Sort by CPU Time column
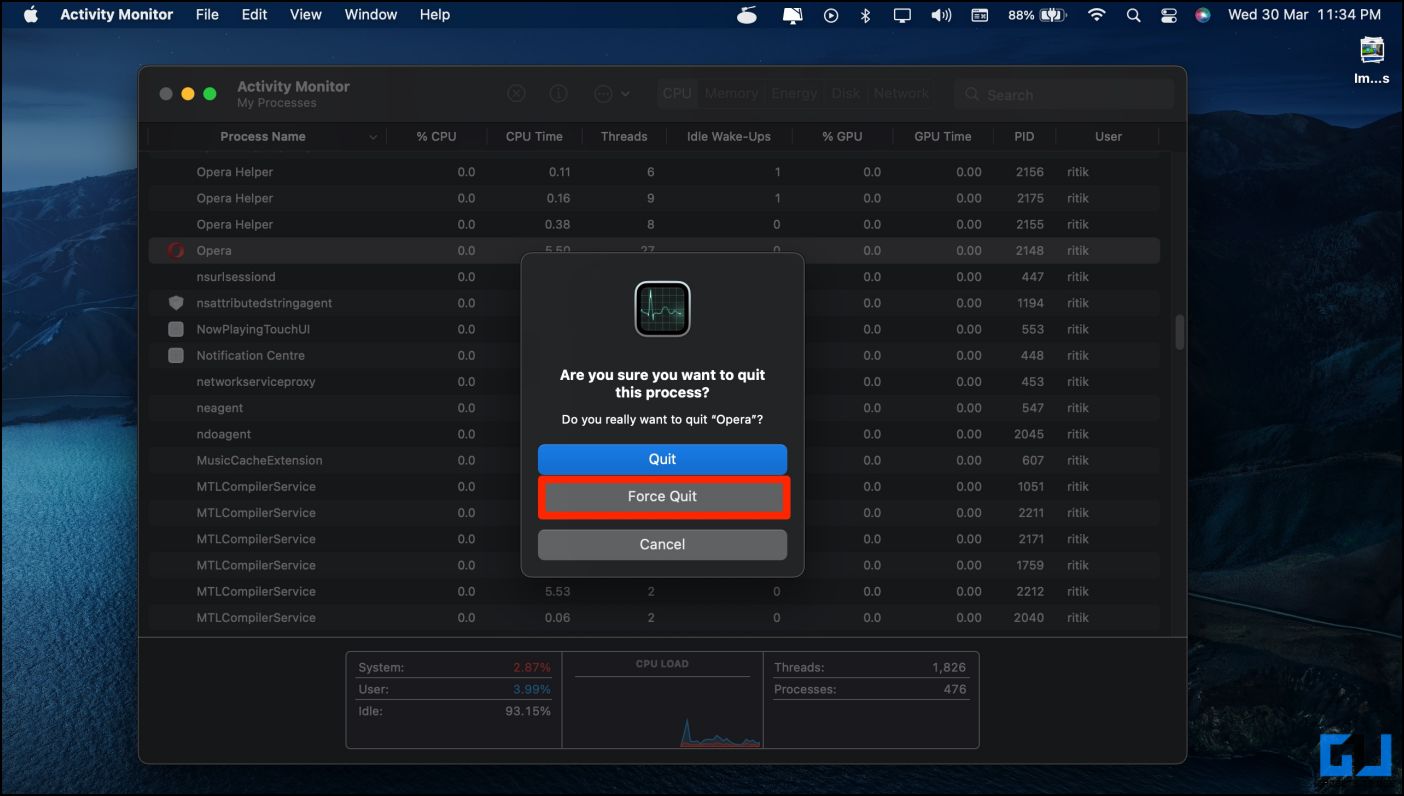Viewport: 1404px width, 796px height. tap(534, 136)
